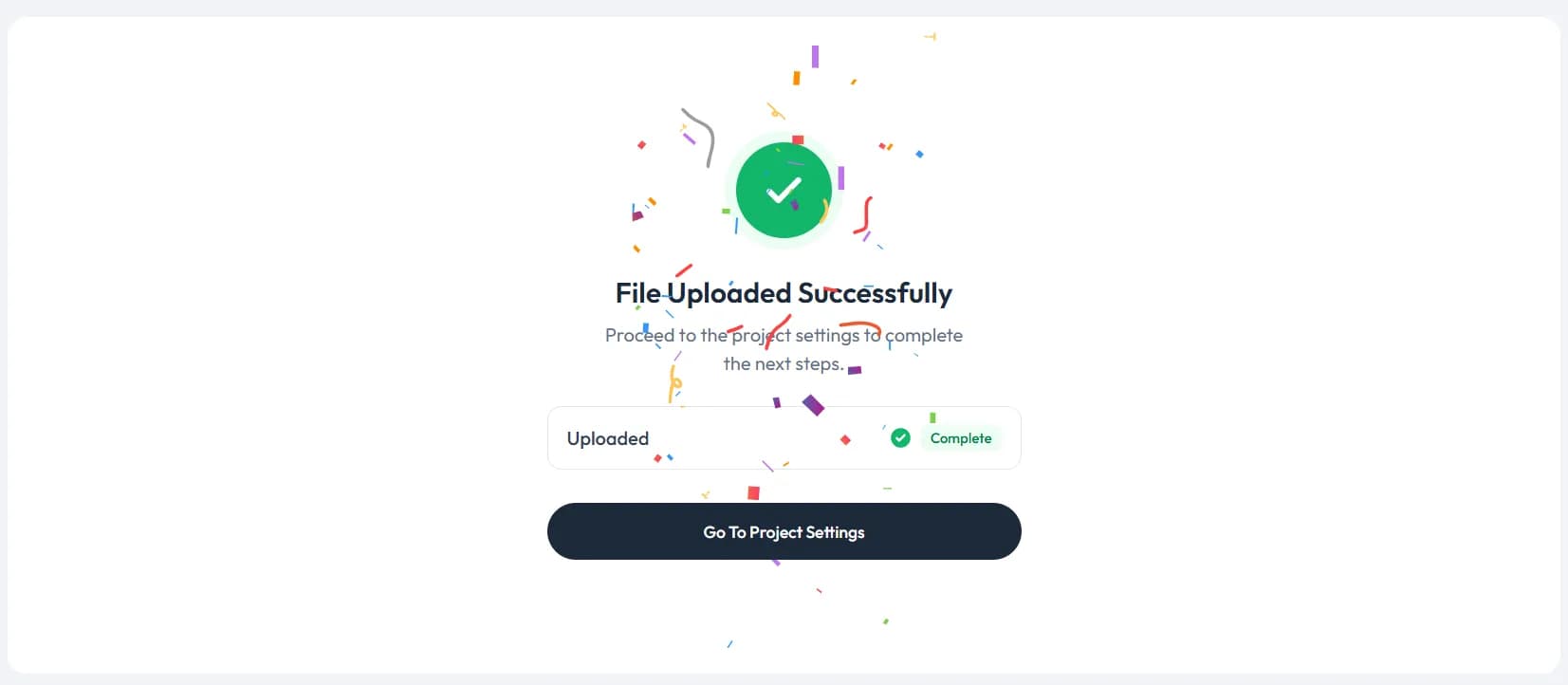This screenshot has height=685, width=1568.
Task: Click the tall purple confetti strip at top
Action: [x=815, y=56]
